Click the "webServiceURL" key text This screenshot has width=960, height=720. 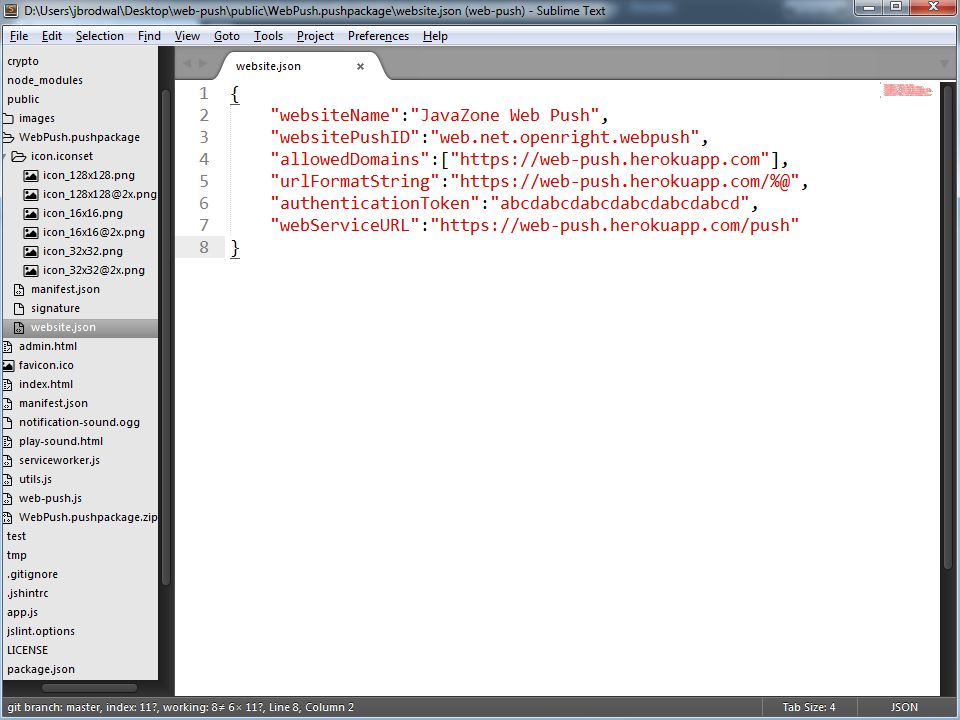point(345,225)
